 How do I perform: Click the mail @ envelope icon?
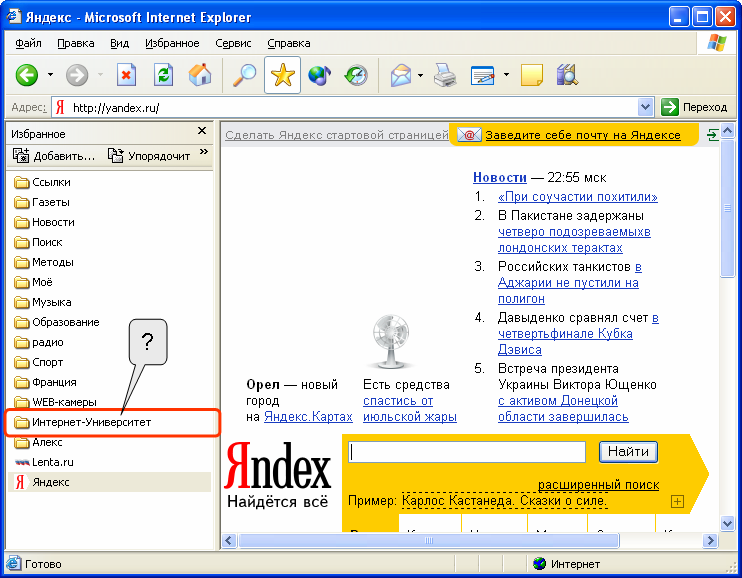tap(469, 135)
